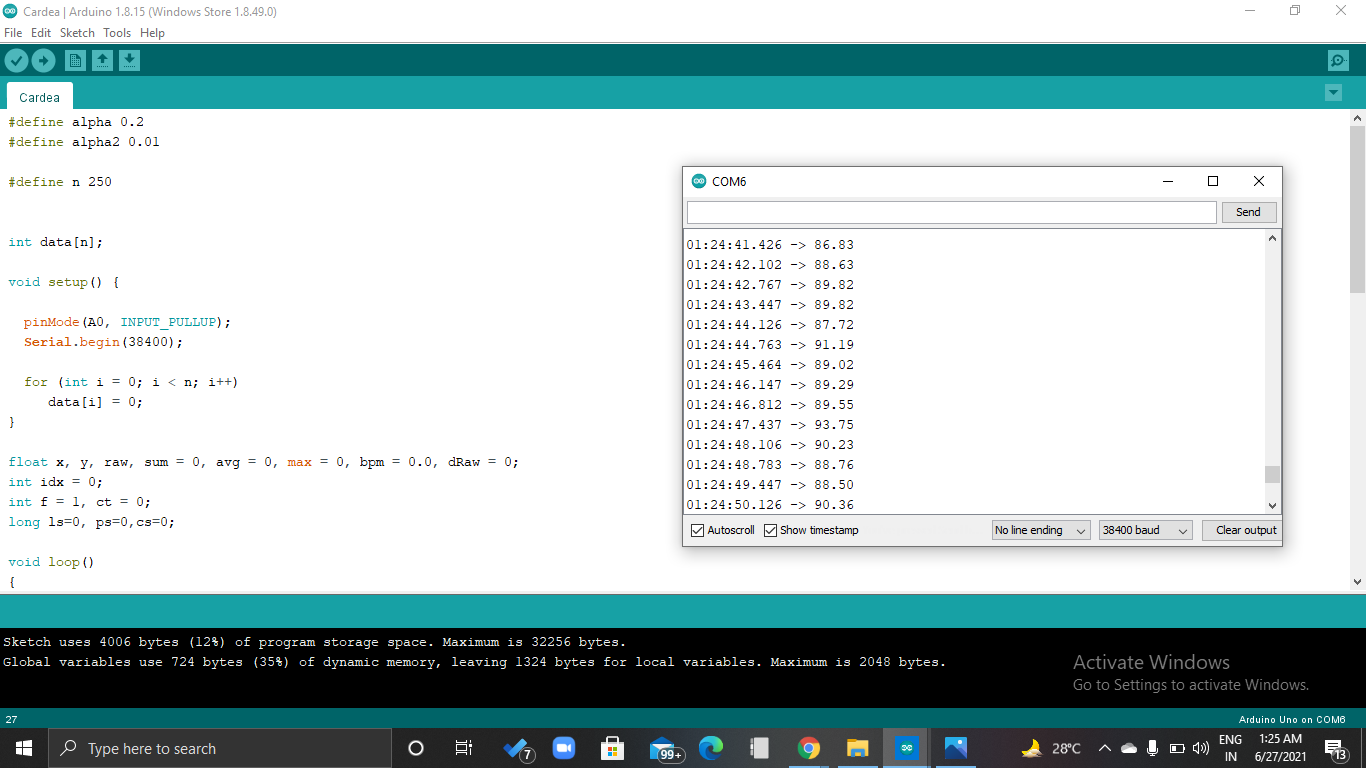Show hidden tray icons chevron
Image resolution: width=1366 pixels, height=768 pixels.
(x=1104, y=748)
